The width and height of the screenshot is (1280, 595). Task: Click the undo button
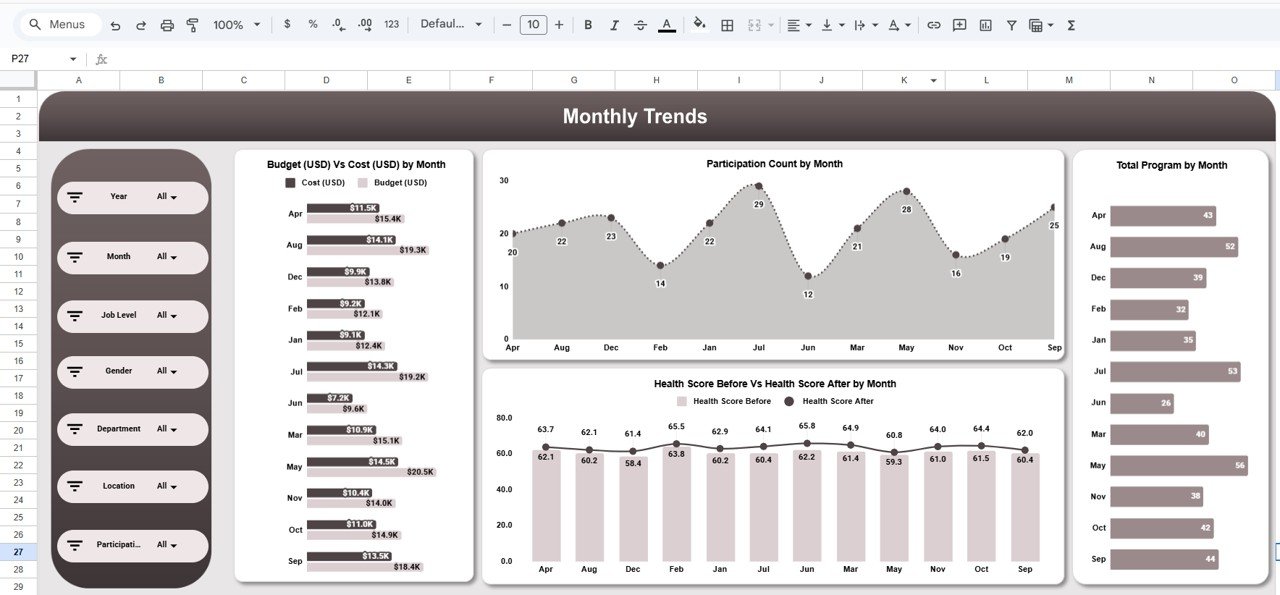pyautogui.click(x=116, y=24)
